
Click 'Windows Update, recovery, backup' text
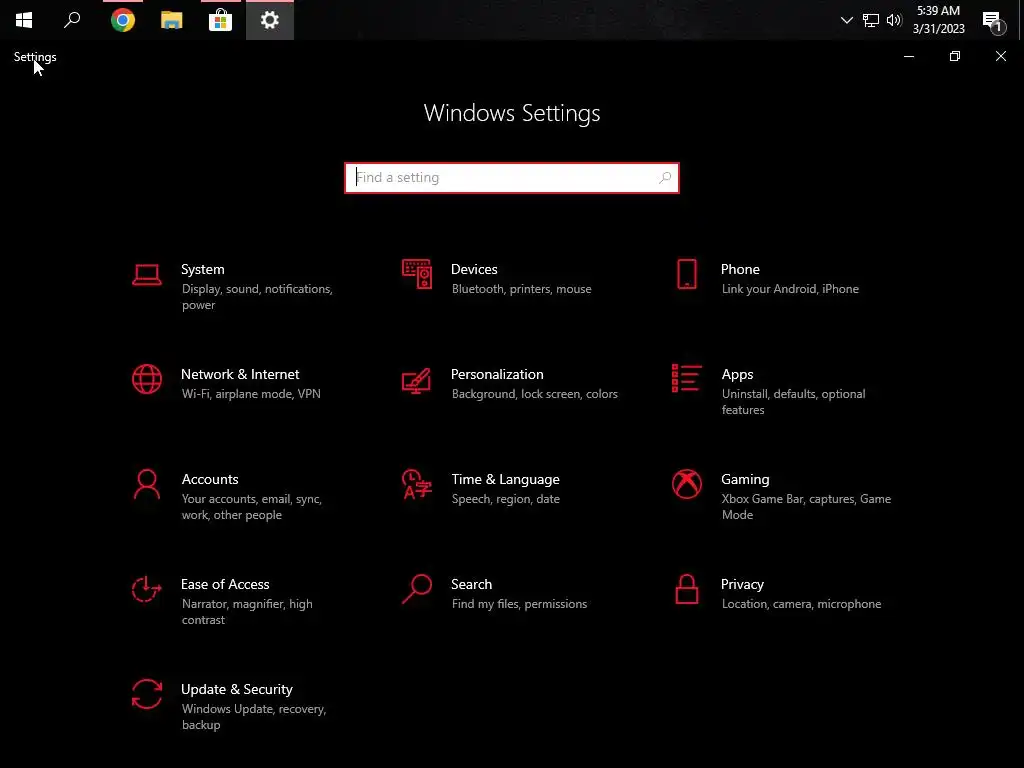pyautogui.click(x=253, y=716)
